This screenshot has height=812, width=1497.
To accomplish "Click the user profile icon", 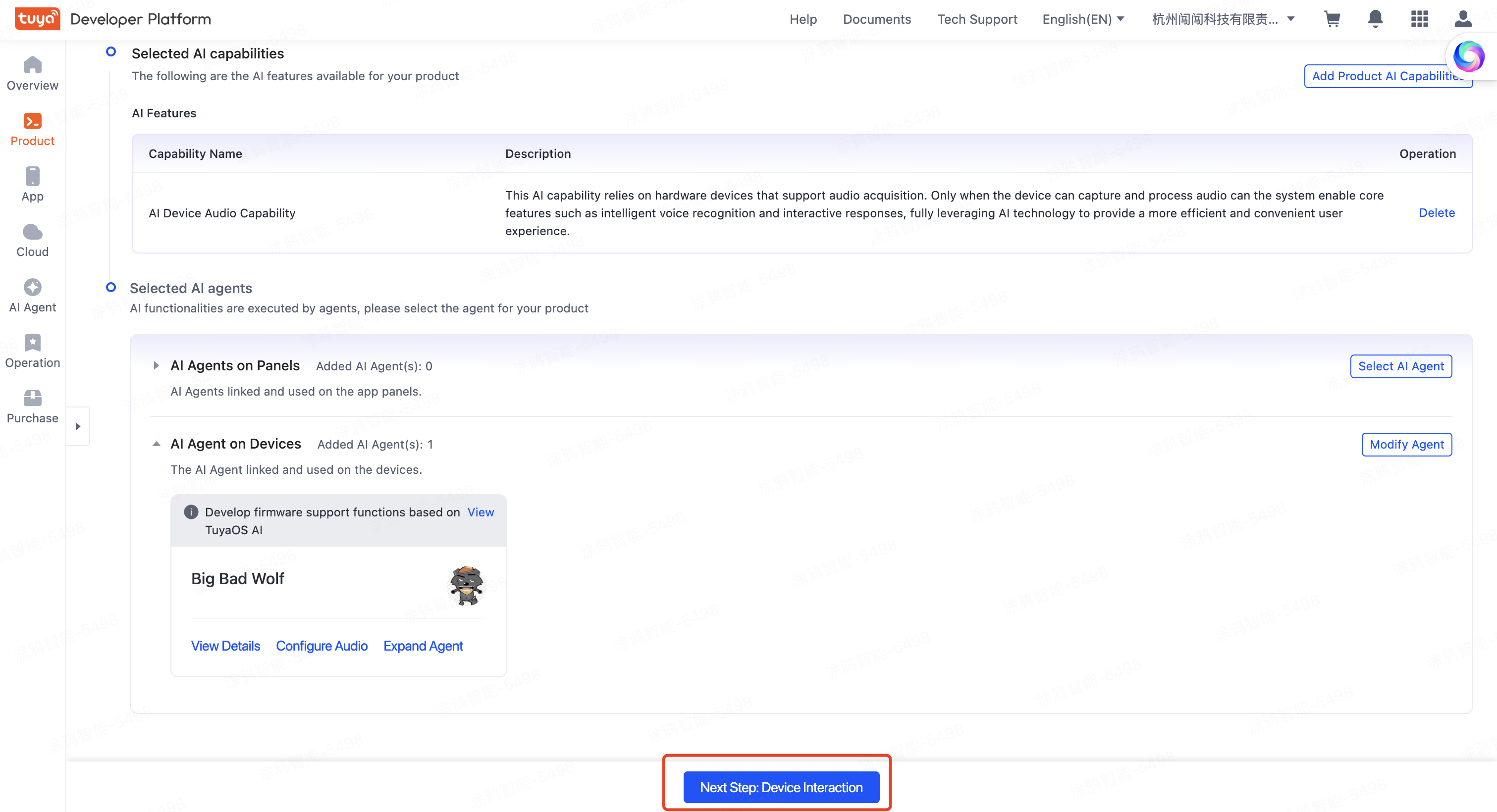I will click(x=1463, y=19).
